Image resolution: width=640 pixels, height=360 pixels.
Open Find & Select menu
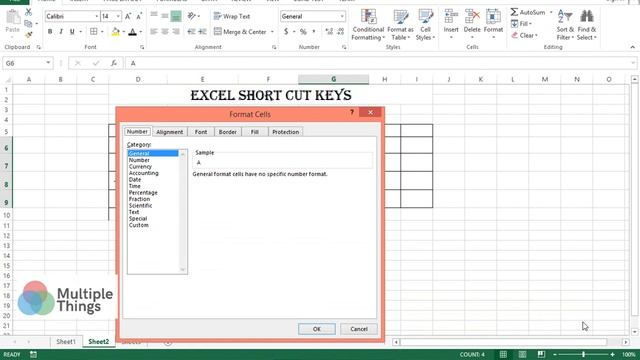coord(587,24)
